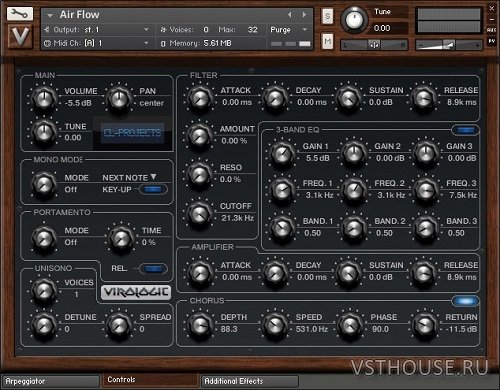500x390 pixels.
Task: Click the Filter Cutoff knob
Action: [x=199, y=213]
